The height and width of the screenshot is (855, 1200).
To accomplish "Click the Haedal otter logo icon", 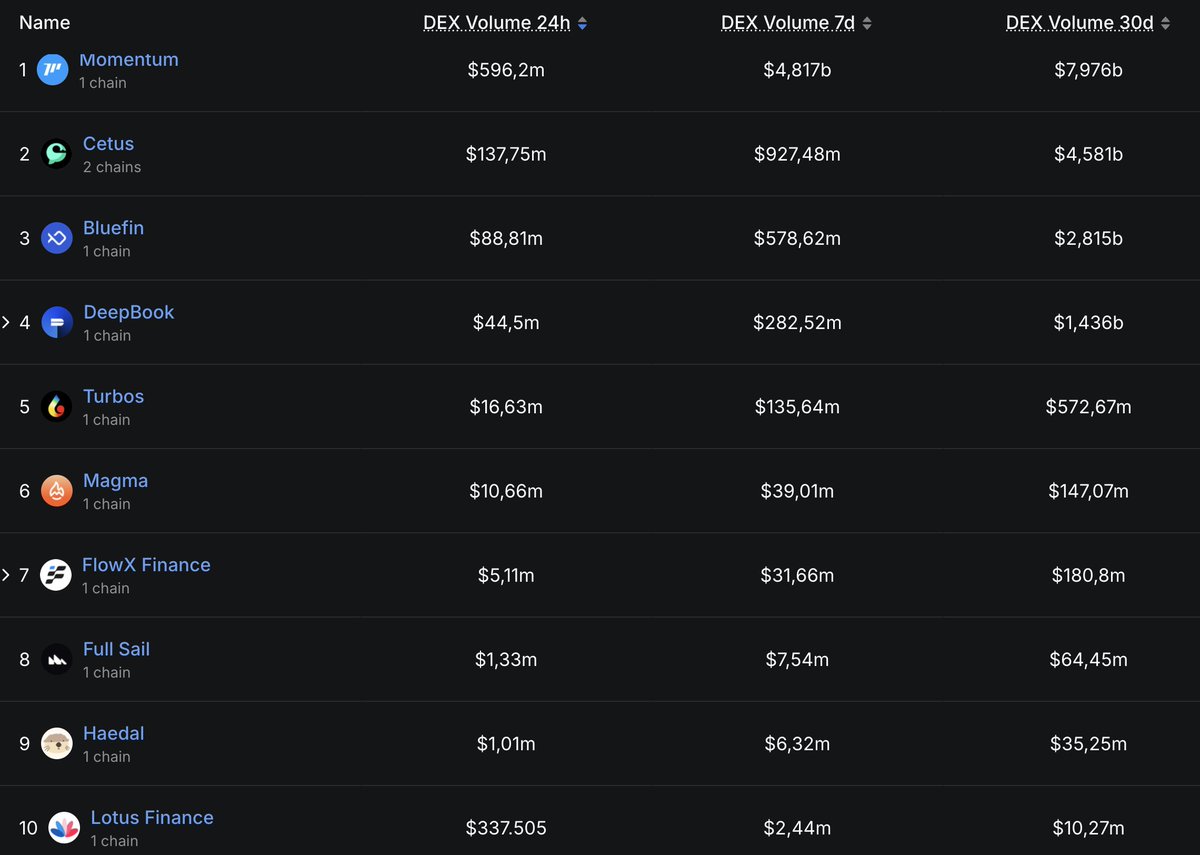I will (57, 743).
